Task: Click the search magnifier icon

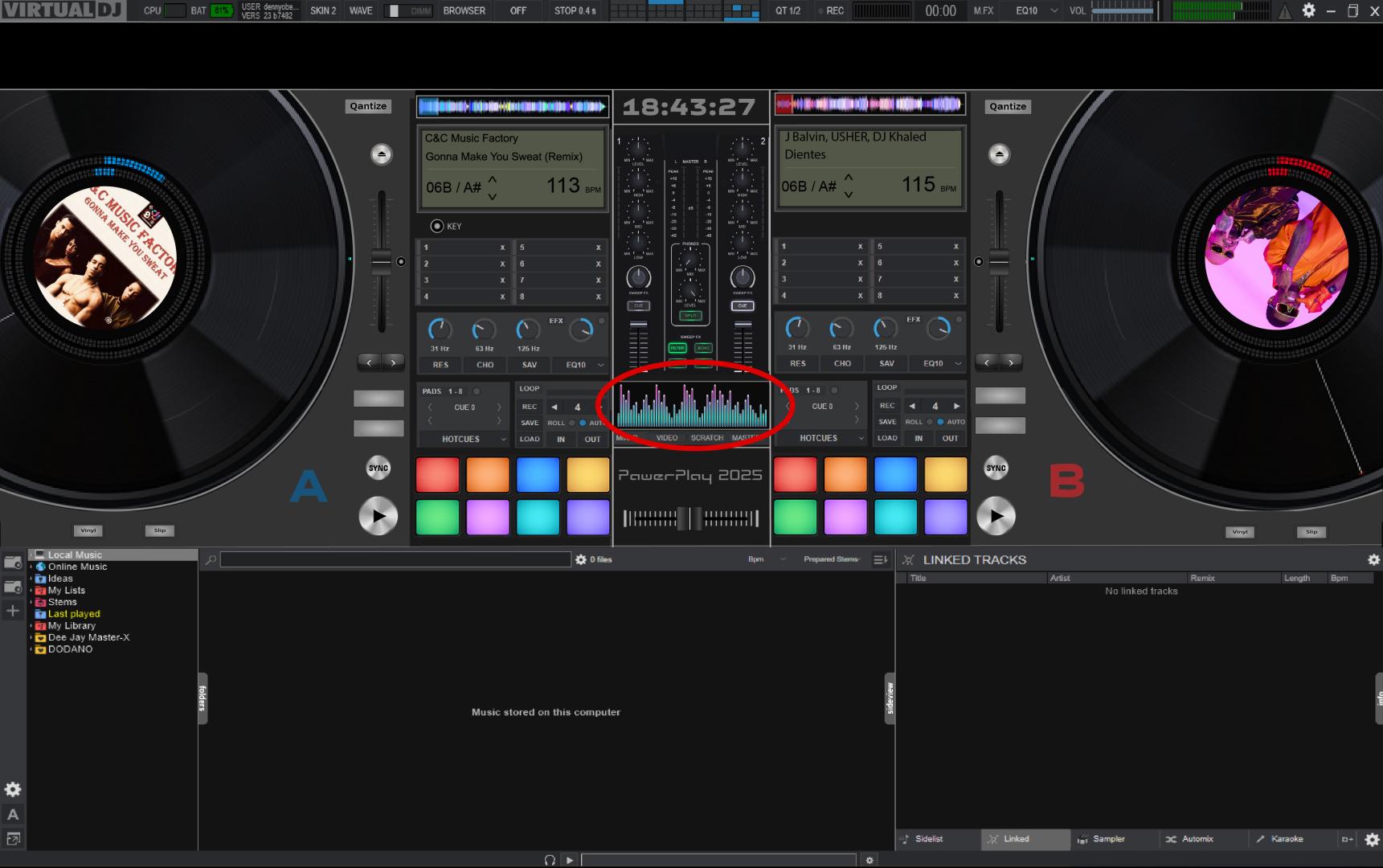Action: (211, 559)
